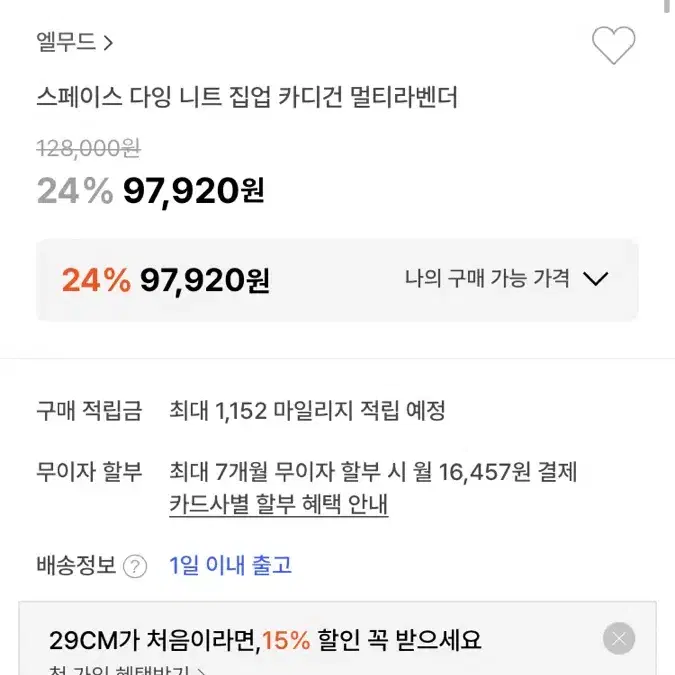Click the gray 24% discount rate label
Viewport: 675px width, 675px height.
tap(75, 191)
